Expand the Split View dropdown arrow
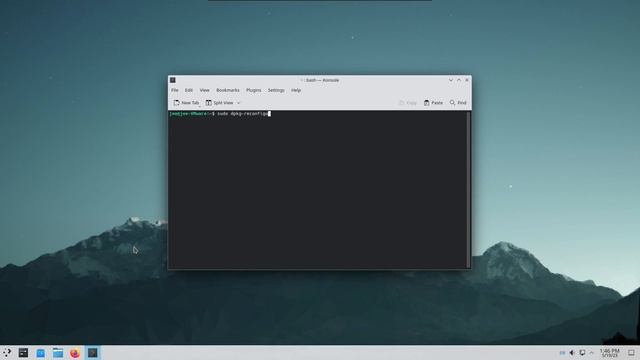Screen dimensions: 640x360 [x=239, y=103]
